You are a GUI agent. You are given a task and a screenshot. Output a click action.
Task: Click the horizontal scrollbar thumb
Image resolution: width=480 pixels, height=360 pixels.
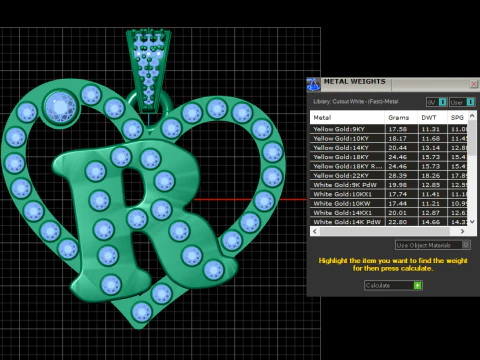tap(385, 231)
